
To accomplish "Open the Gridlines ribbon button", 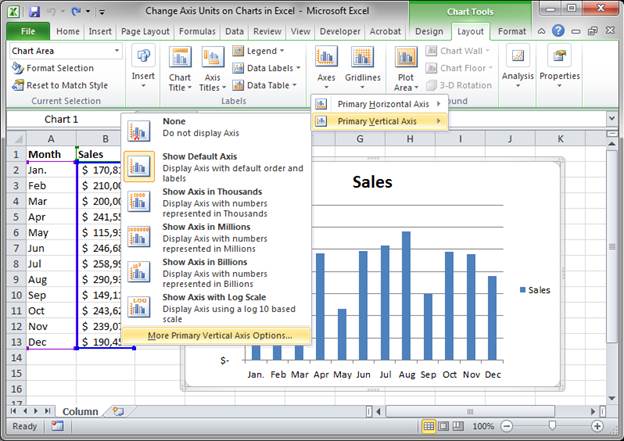I will 363,68.
